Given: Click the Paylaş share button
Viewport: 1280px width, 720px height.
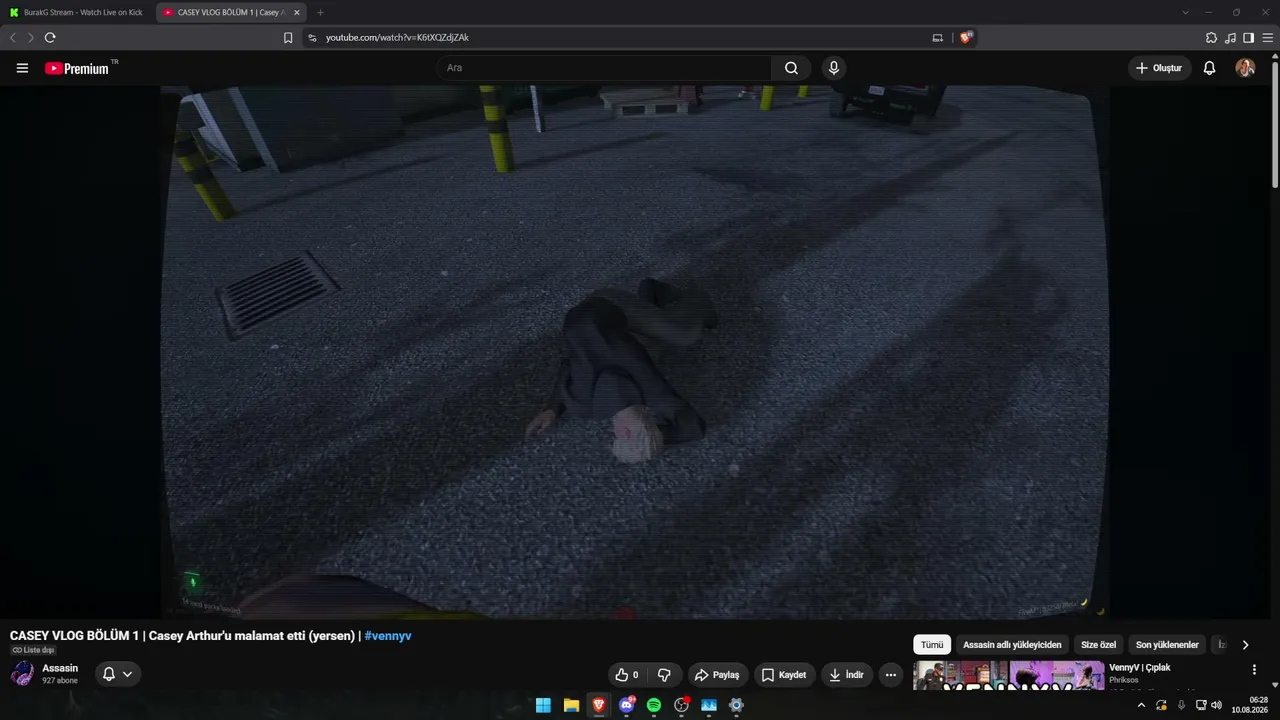Looking at the screenshot, I should coord(717,675).
